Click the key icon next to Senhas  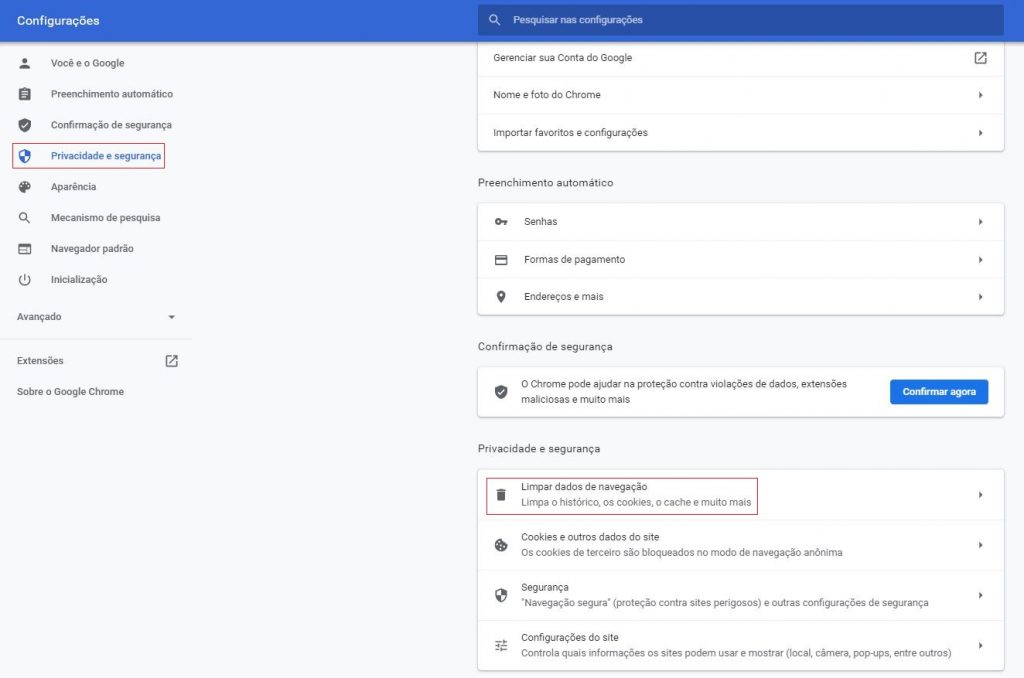[500, 221]
